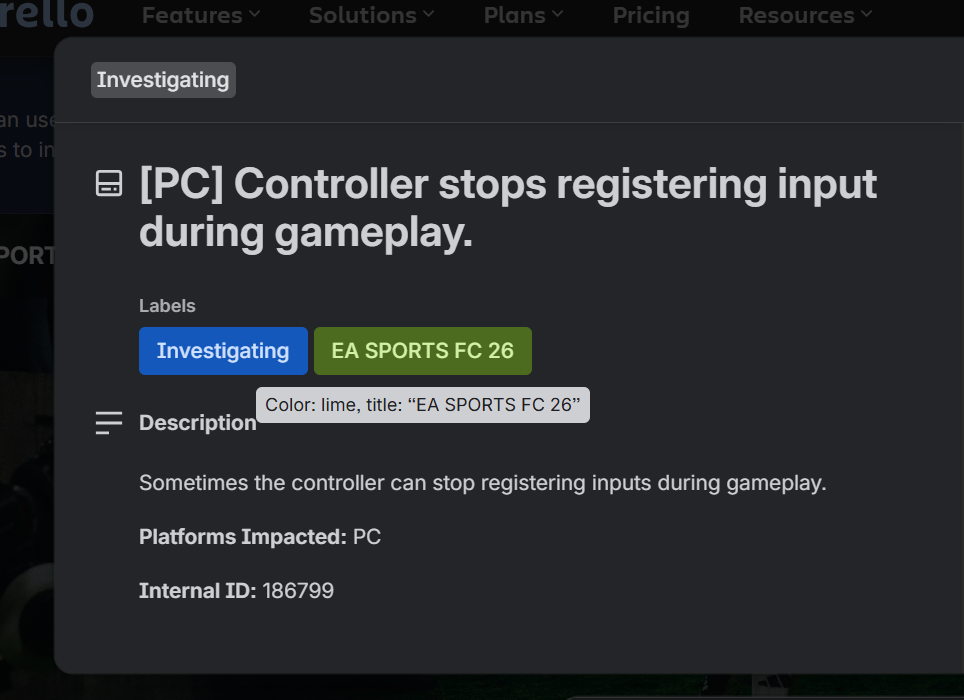Expand the Features menu

200,15
